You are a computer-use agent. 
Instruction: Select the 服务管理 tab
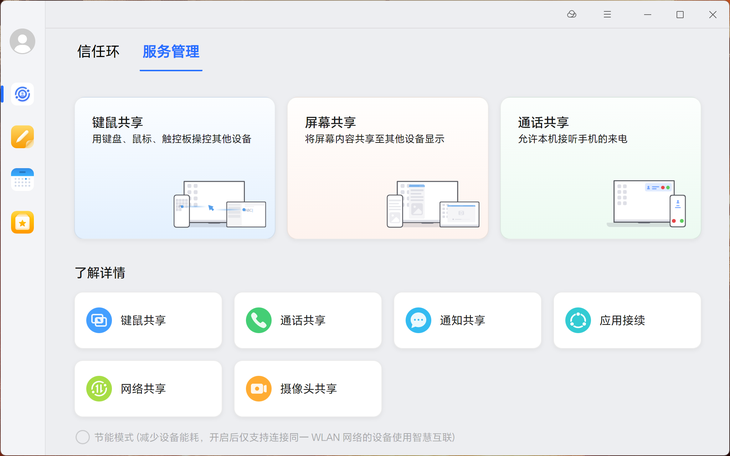click(x=171, y=51)
